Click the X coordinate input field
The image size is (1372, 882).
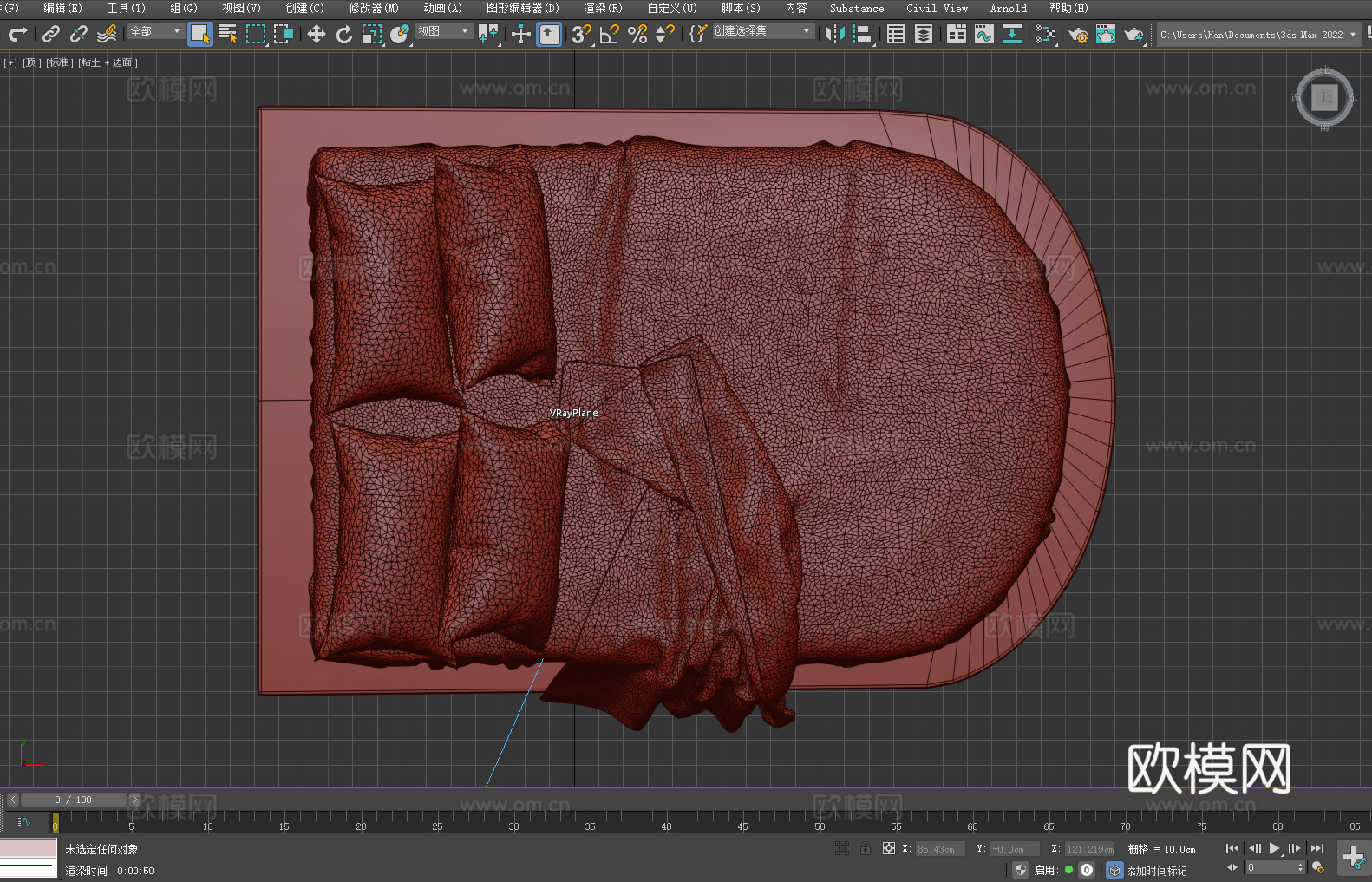(x=939, y=849)
